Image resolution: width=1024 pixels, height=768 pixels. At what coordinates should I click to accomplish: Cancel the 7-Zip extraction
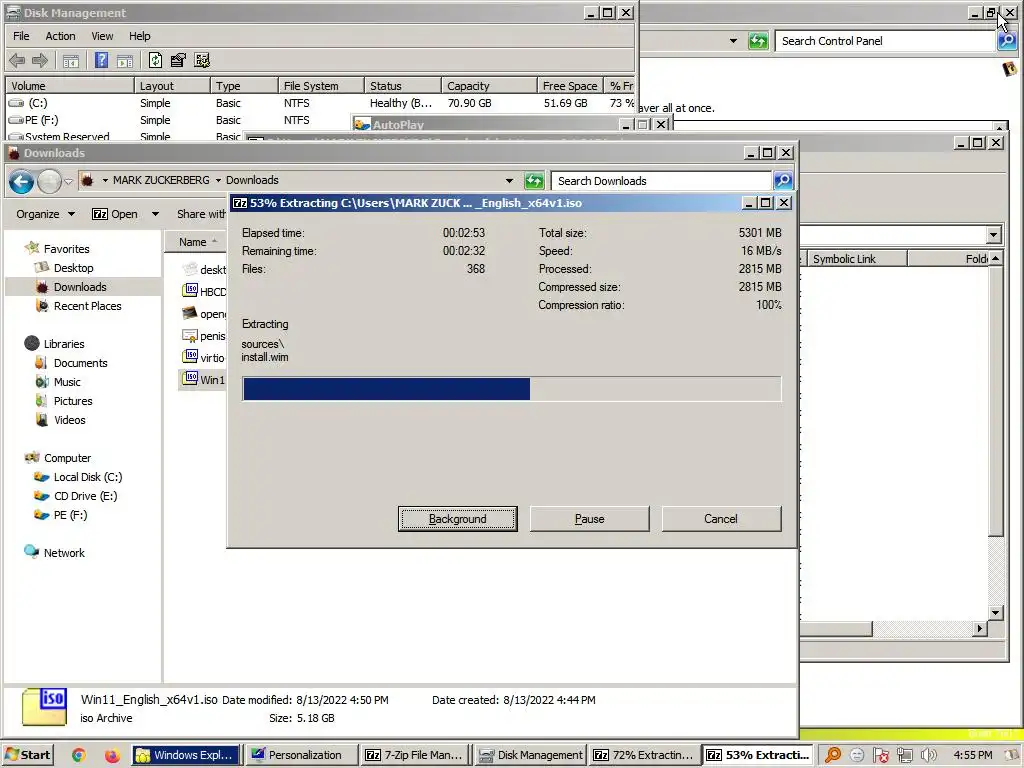721,519
